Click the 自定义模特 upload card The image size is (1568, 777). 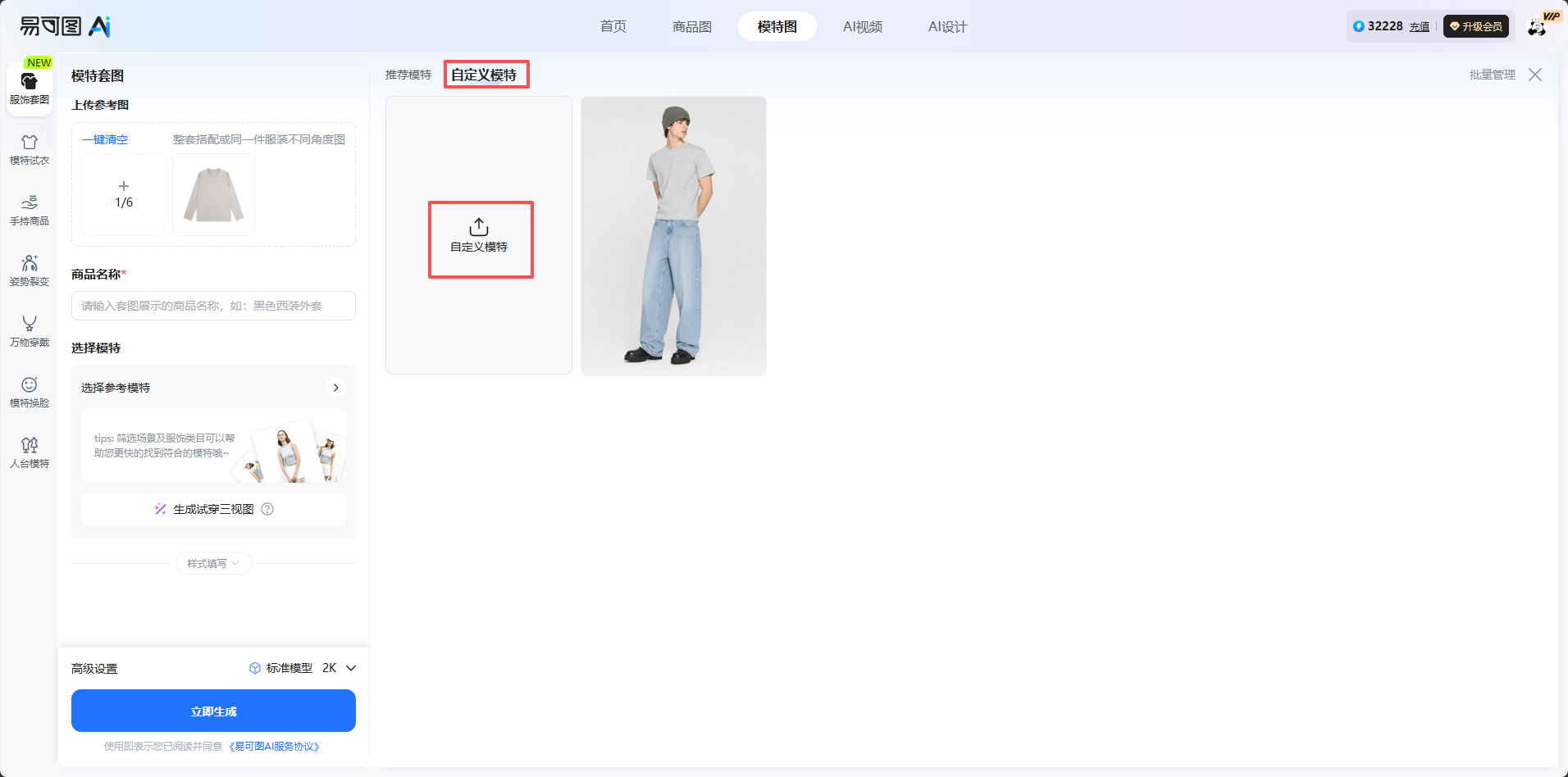(x=479, y=235)
